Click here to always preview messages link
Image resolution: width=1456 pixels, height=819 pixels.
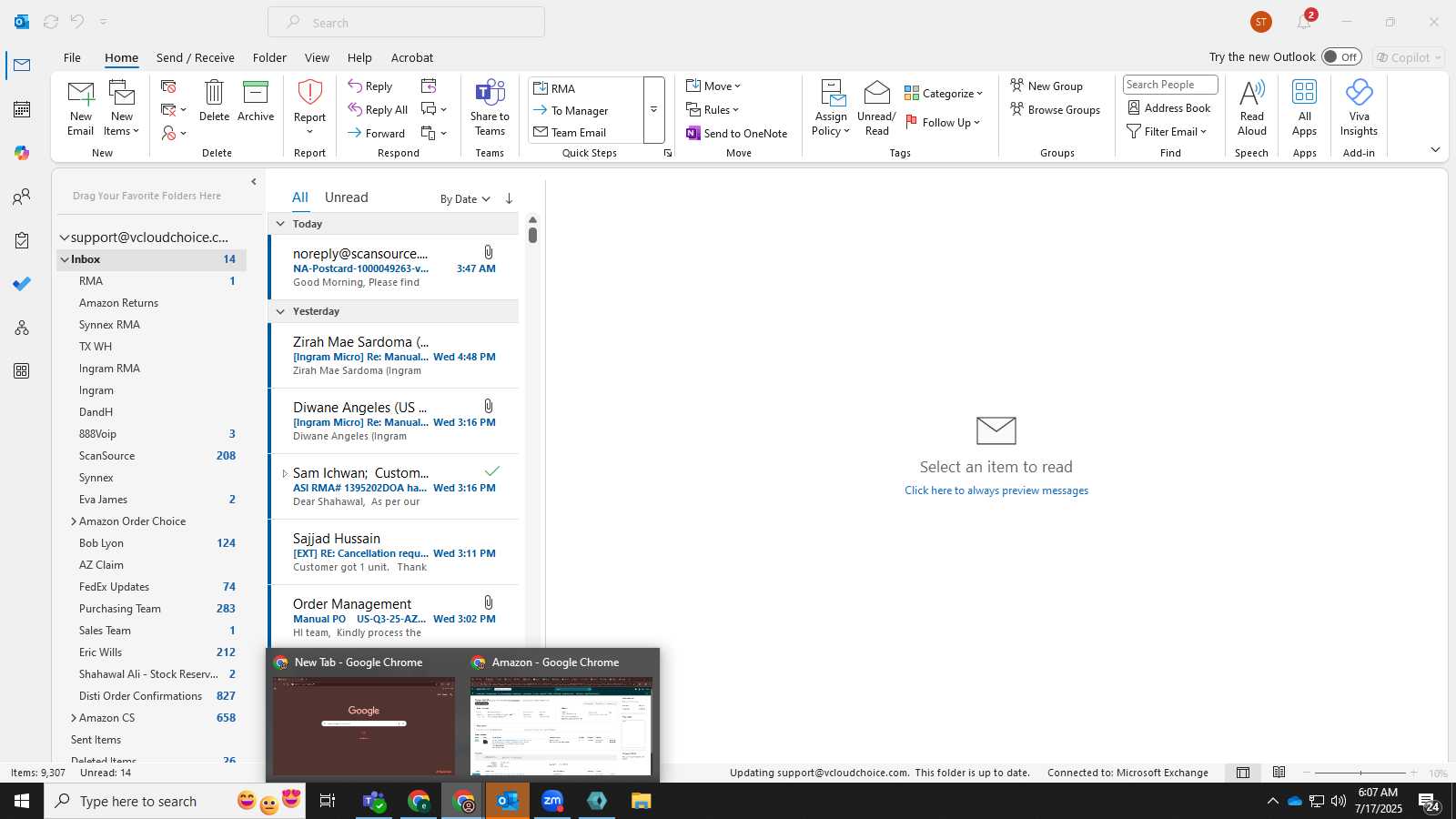pos(996,490)
